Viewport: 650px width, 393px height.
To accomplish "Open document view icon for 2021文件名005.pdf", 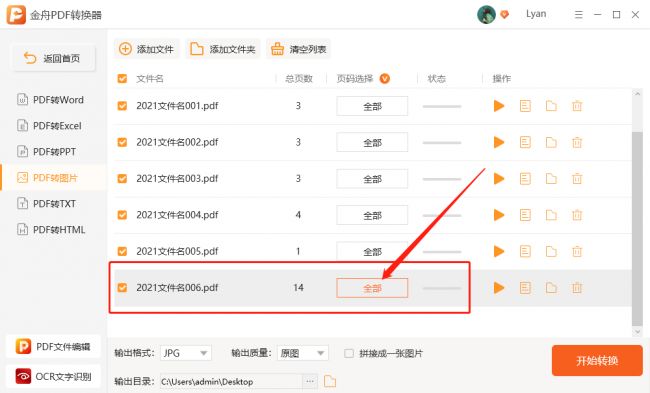I will coord(525,251).
